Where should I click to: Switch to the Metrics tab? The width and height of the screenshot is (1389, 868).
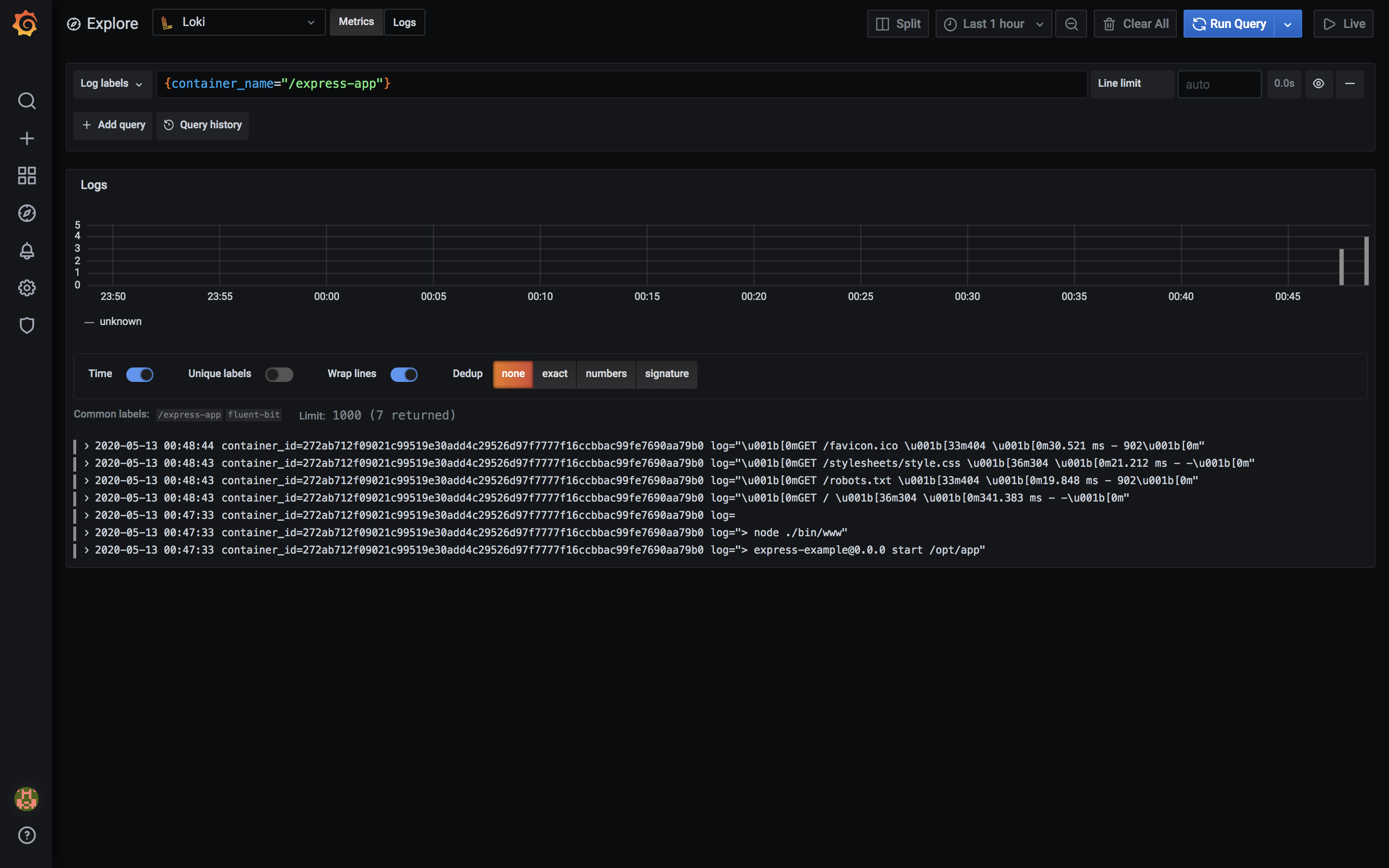point(356,22)
